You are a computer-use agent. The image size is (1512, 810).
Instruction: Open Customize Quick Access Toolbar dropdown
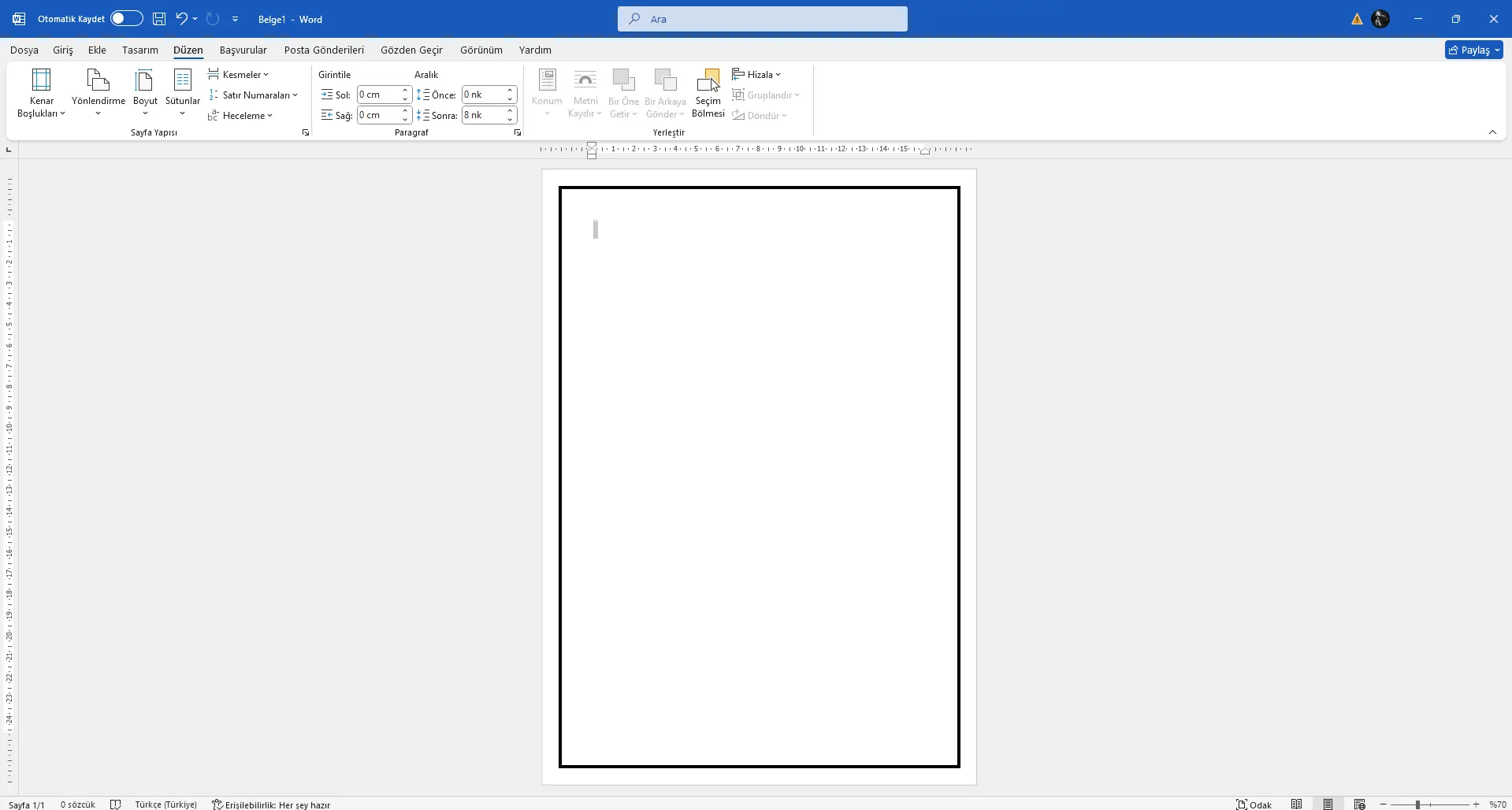pyautogui.click(x=235, y=19)
